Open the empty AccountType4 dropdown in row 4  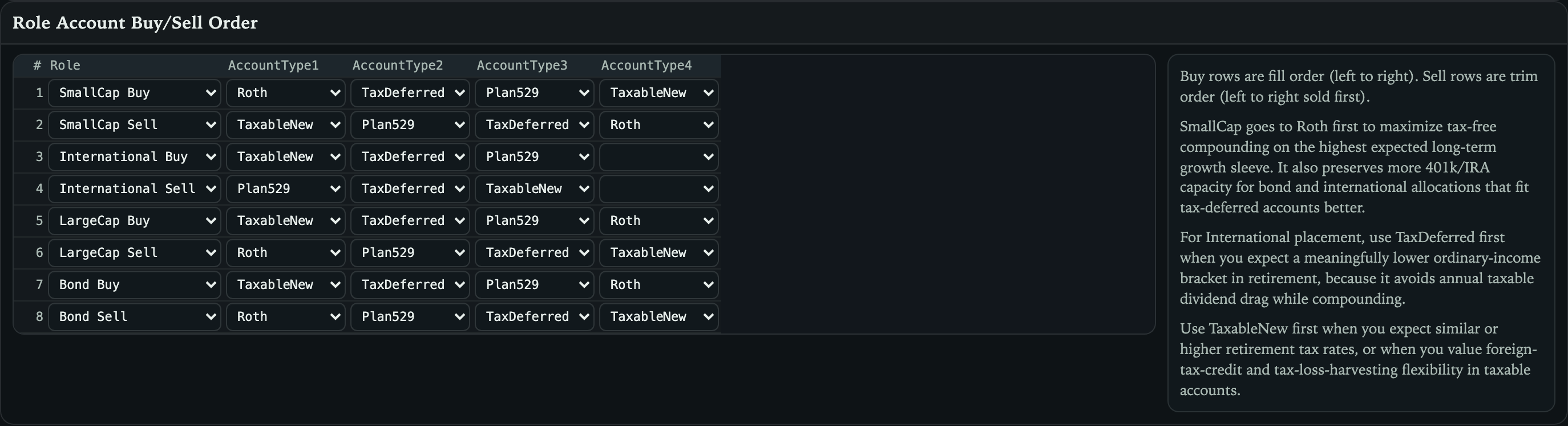point(658,189)
